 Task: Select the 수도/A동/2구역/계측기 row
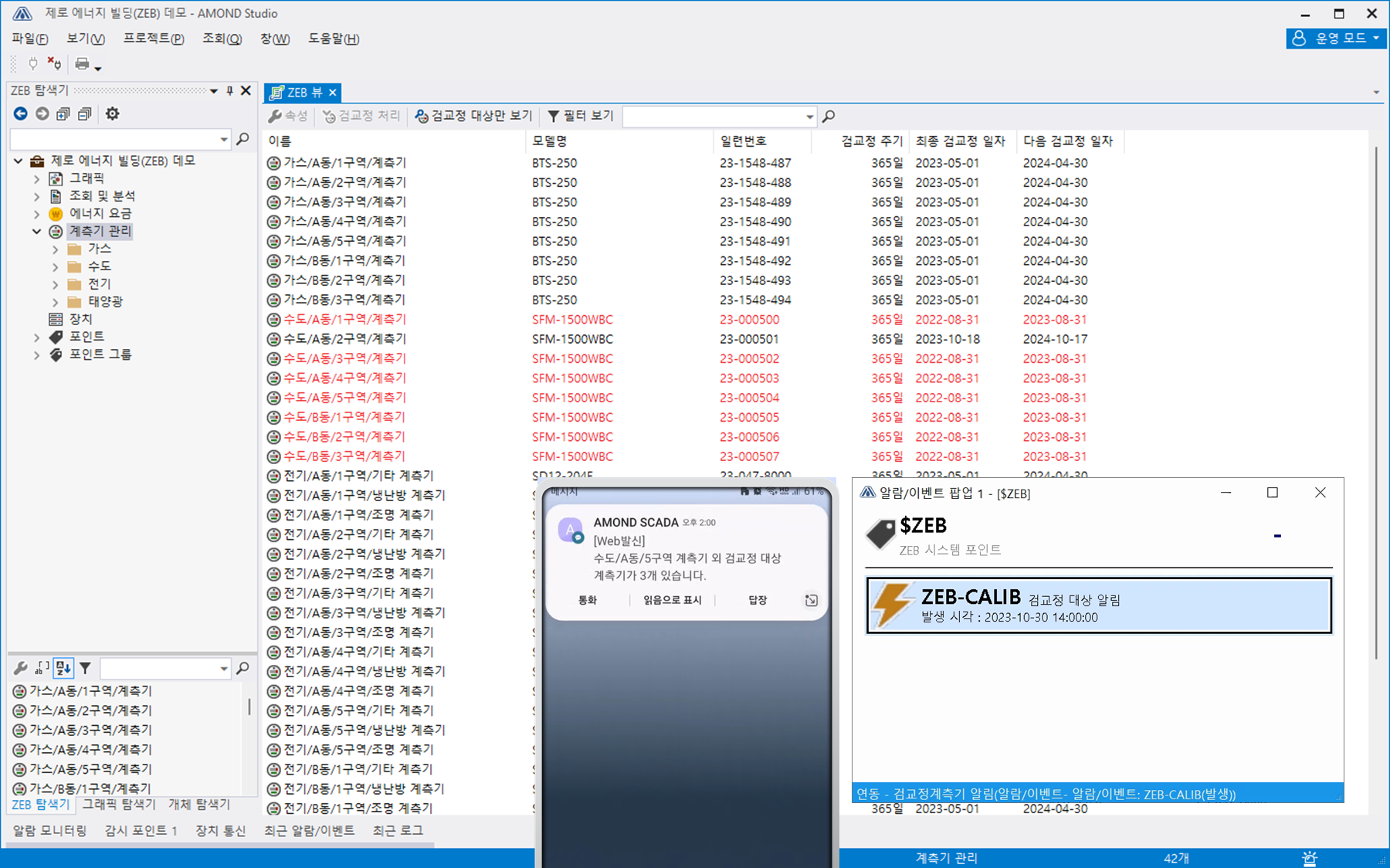(344, 339)
